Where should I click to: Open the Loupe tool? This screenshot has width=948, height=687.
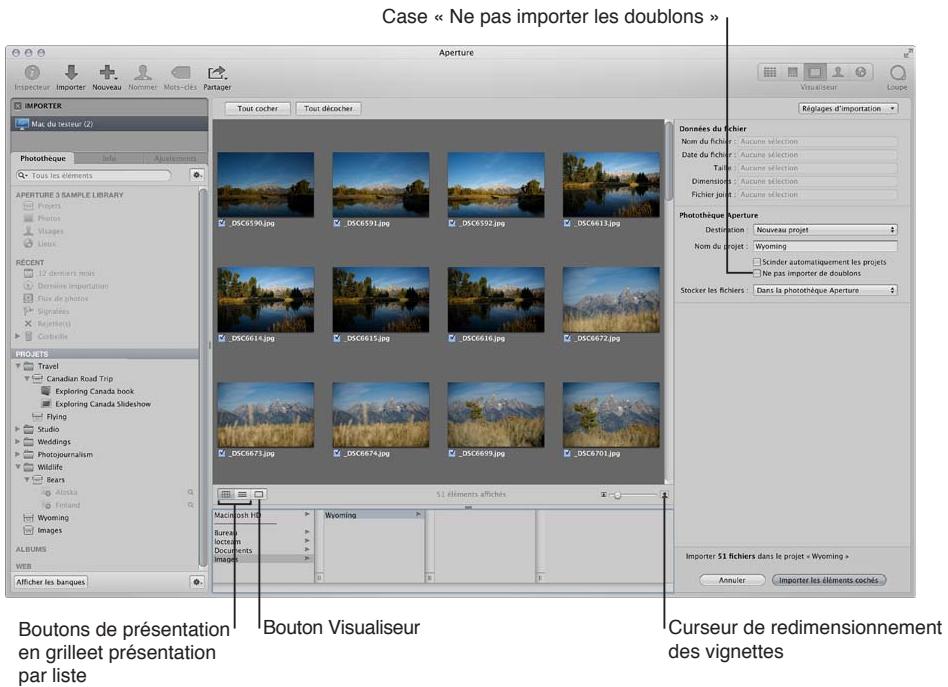click(898, 73)
